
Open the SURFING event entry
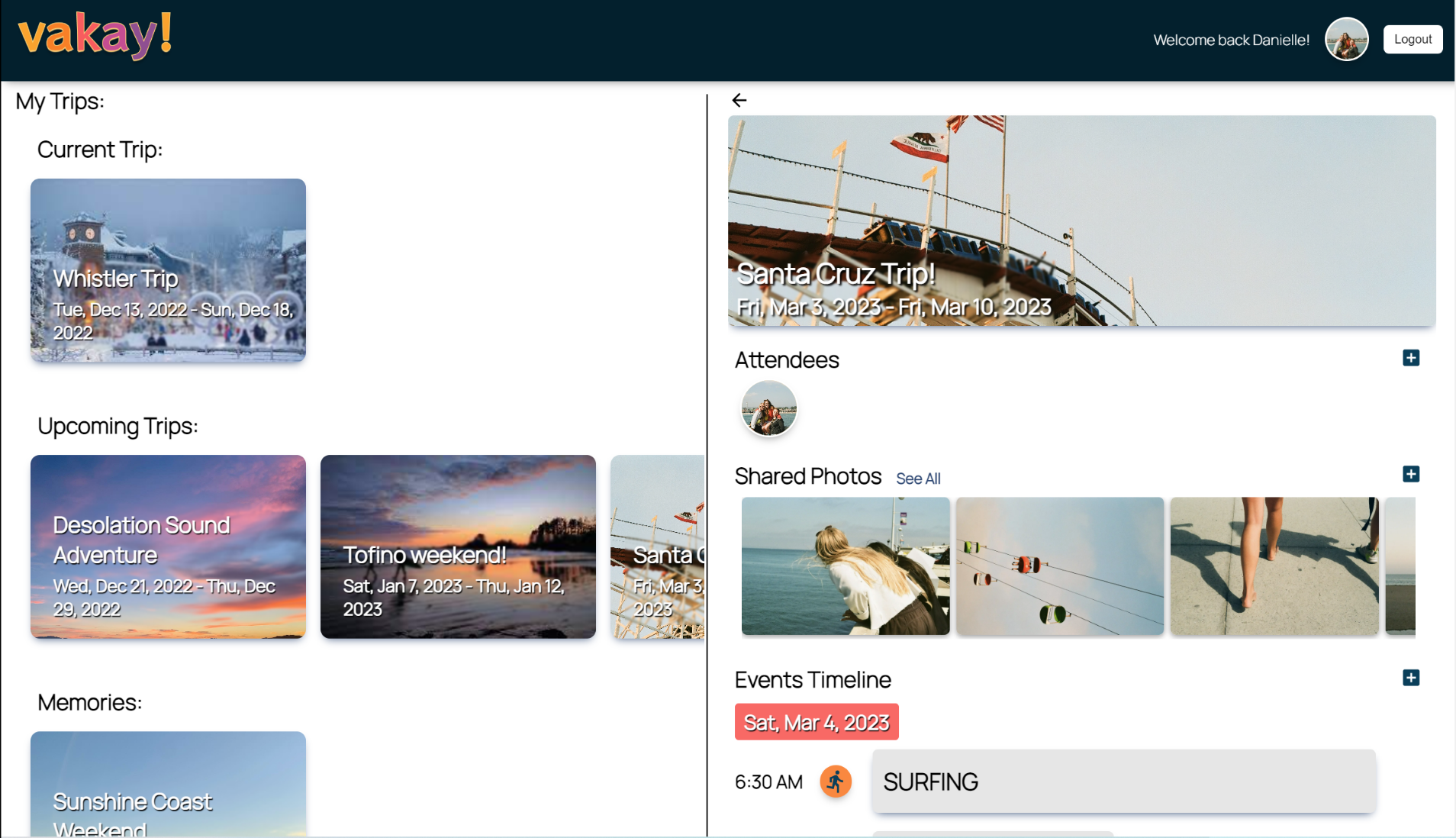point(1124,782)
